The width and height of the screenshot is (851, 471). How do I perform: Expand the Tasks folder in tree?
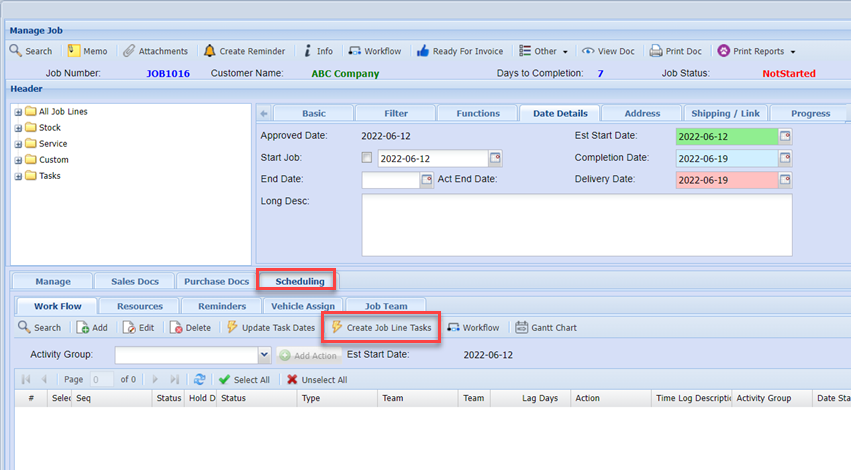[x=19, y=176]
